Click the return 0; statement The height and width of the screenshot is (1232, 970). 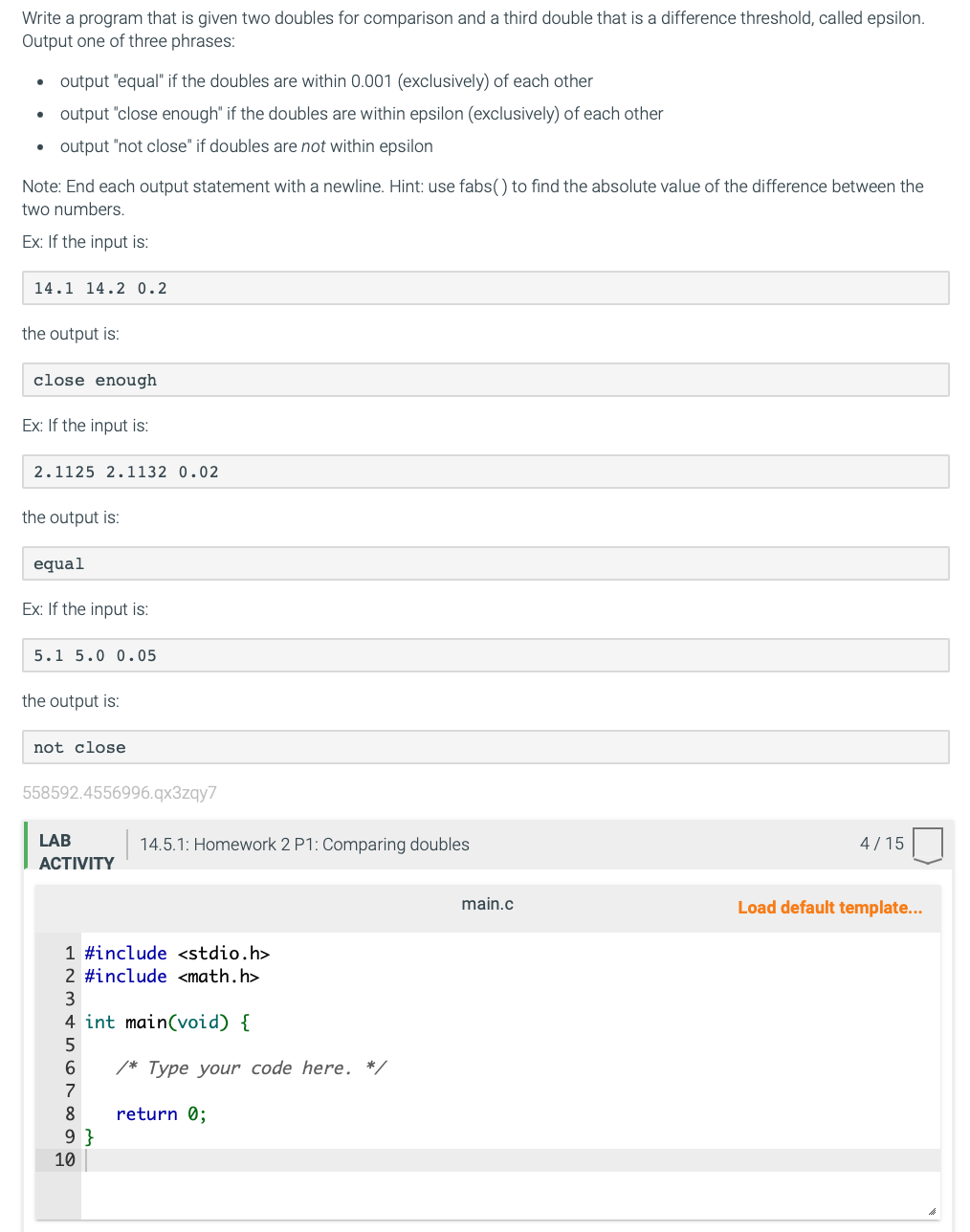pos(161,1113)
